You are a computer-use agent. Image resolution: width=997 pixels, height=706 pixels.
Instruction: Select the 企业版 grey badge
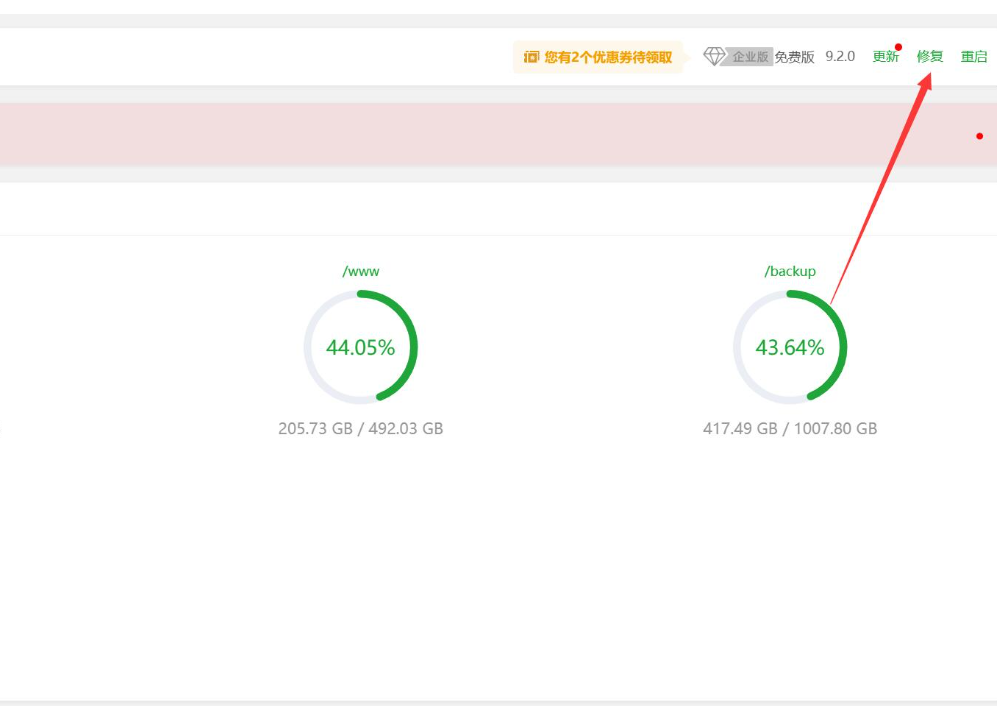click(750, 57)
